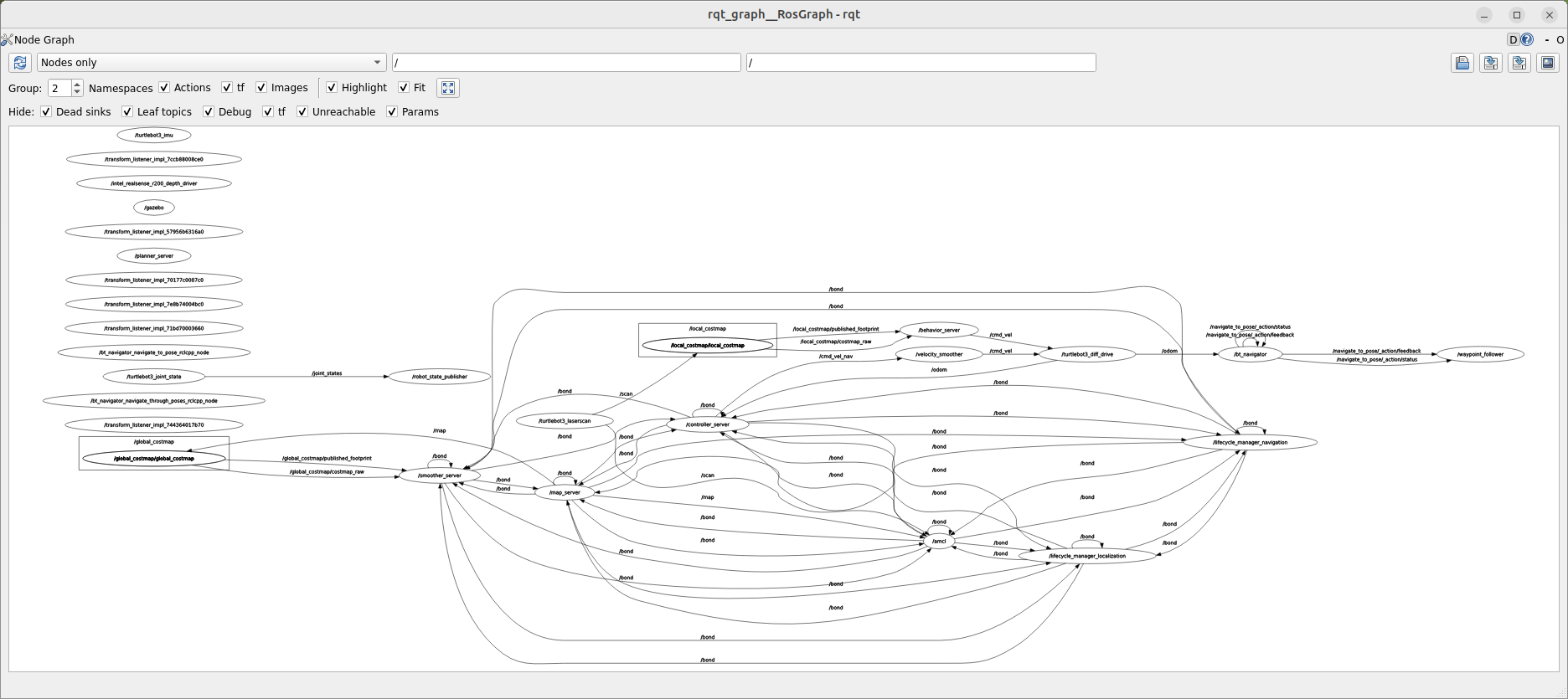Focus the first namespace filter field
The height and width of the screenshot is (699, 1568).
[566, 63]
